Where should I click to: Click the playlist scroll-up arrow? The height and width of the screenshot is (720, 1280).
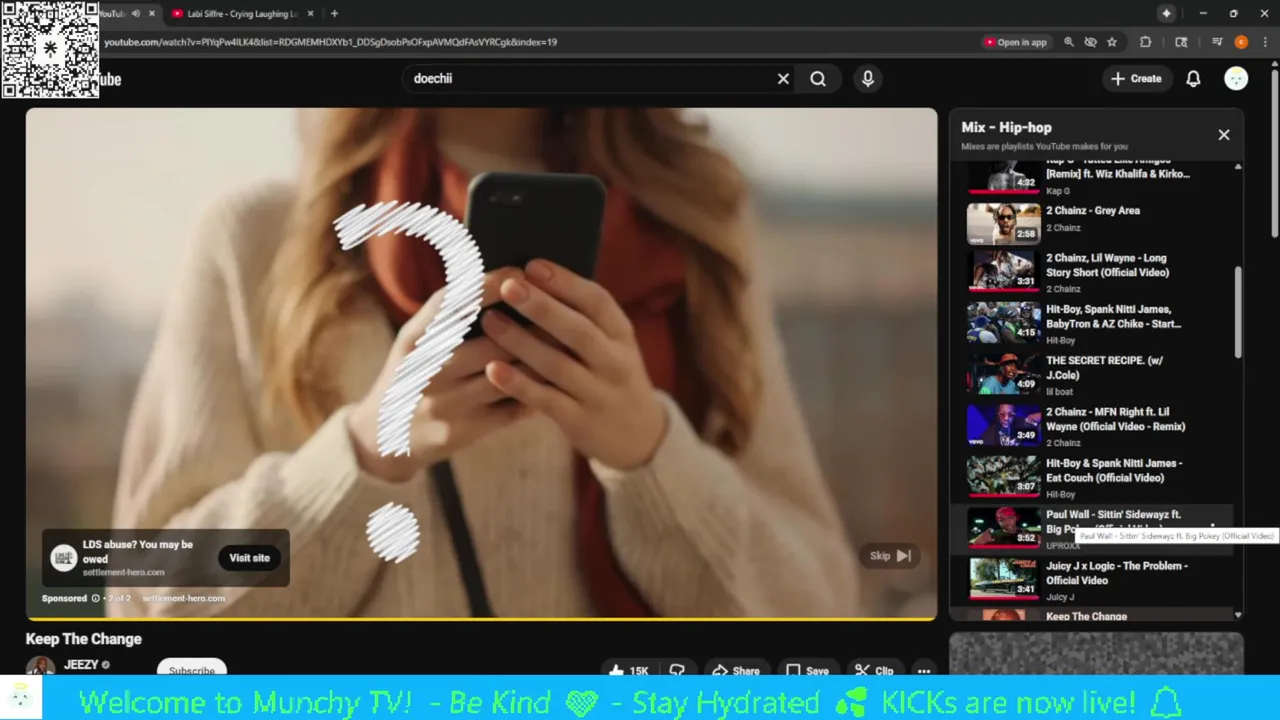(x=1238, y=167)
